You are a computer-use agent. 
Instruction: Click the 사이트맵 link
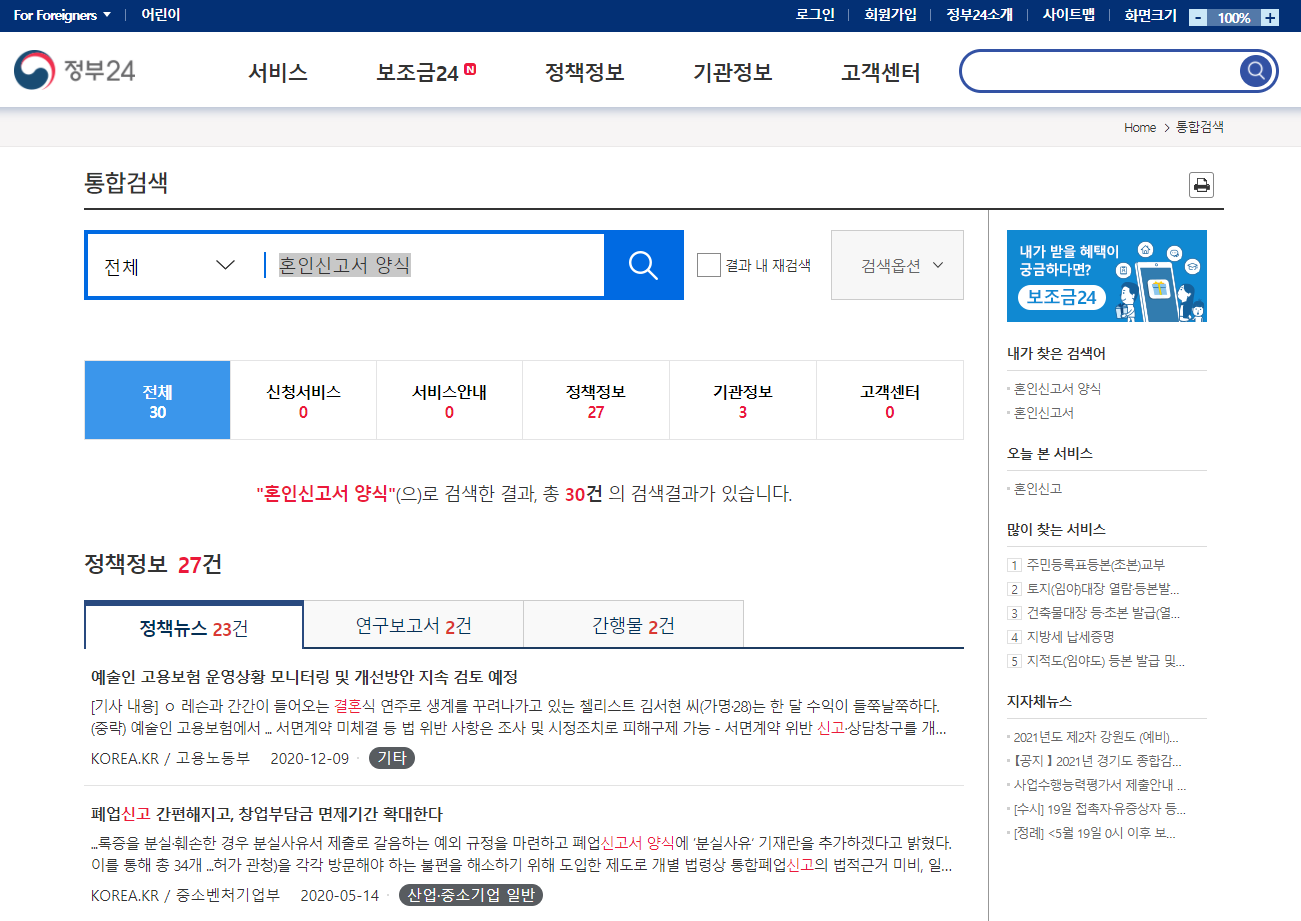tap(1068, 15)
